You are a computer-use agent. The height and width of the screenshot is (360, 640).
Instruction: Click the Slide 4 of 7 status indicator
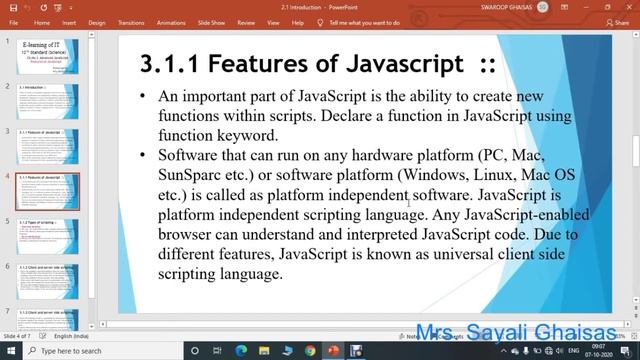[17, 336]
